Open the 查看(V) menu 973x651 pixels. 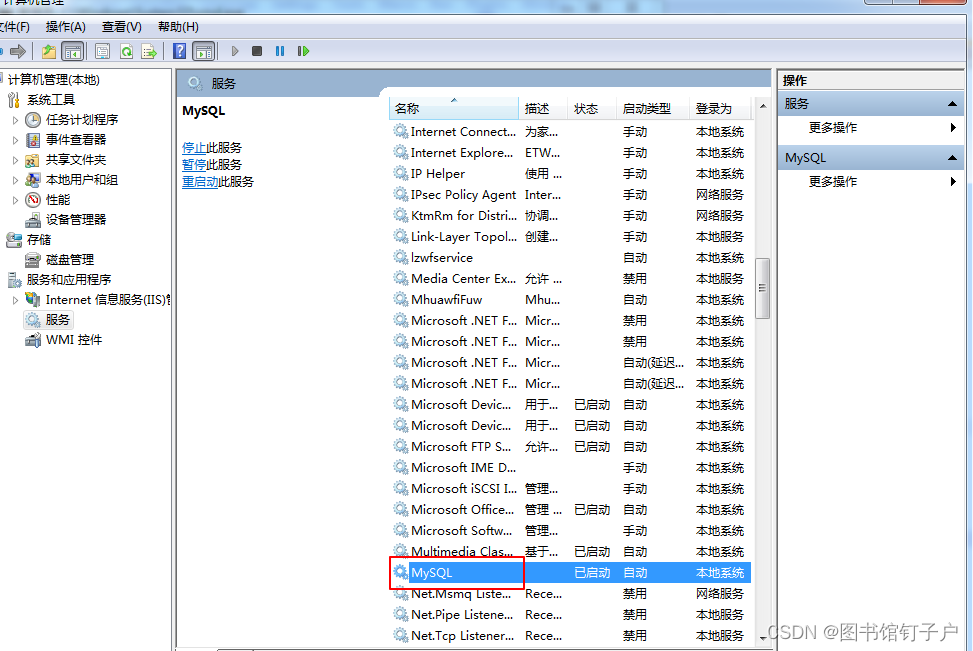pyautogui.click(x=122, y=27)
